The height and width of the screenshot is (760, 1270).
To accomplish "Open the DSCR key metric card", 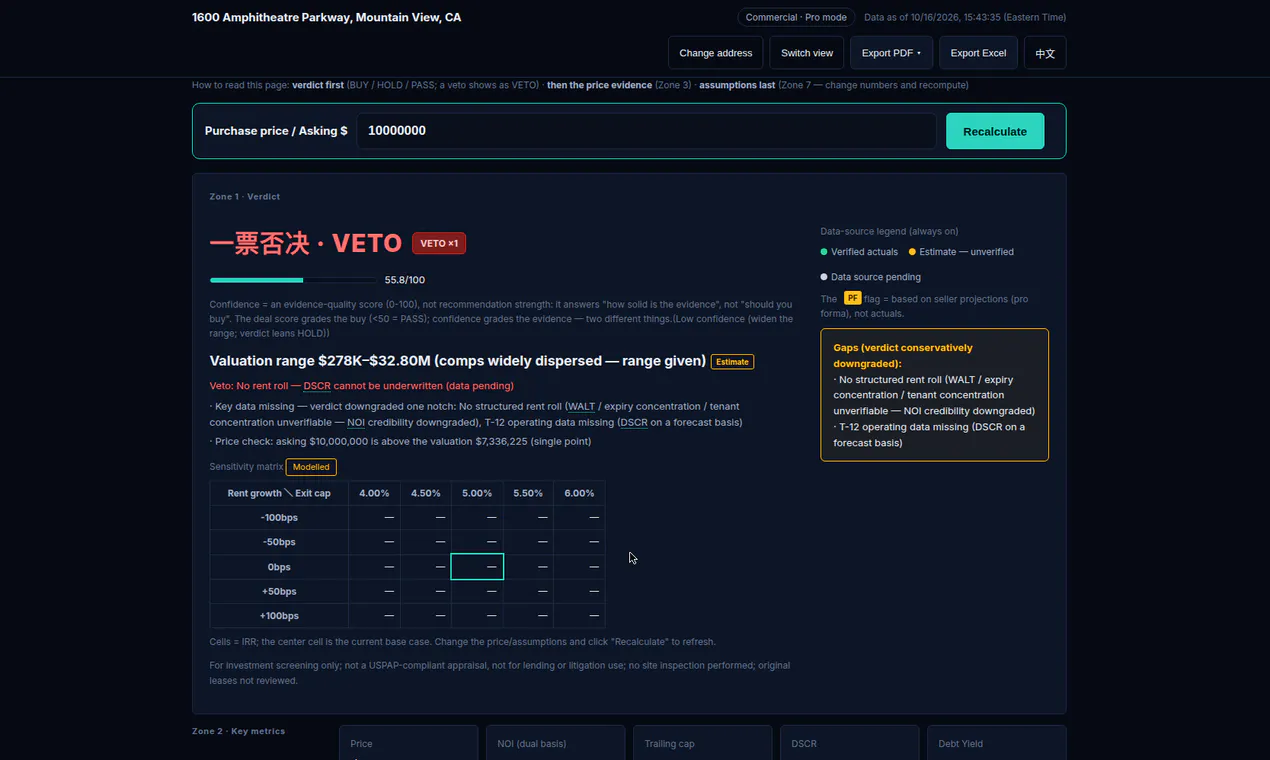I will [x=849, y=743].
